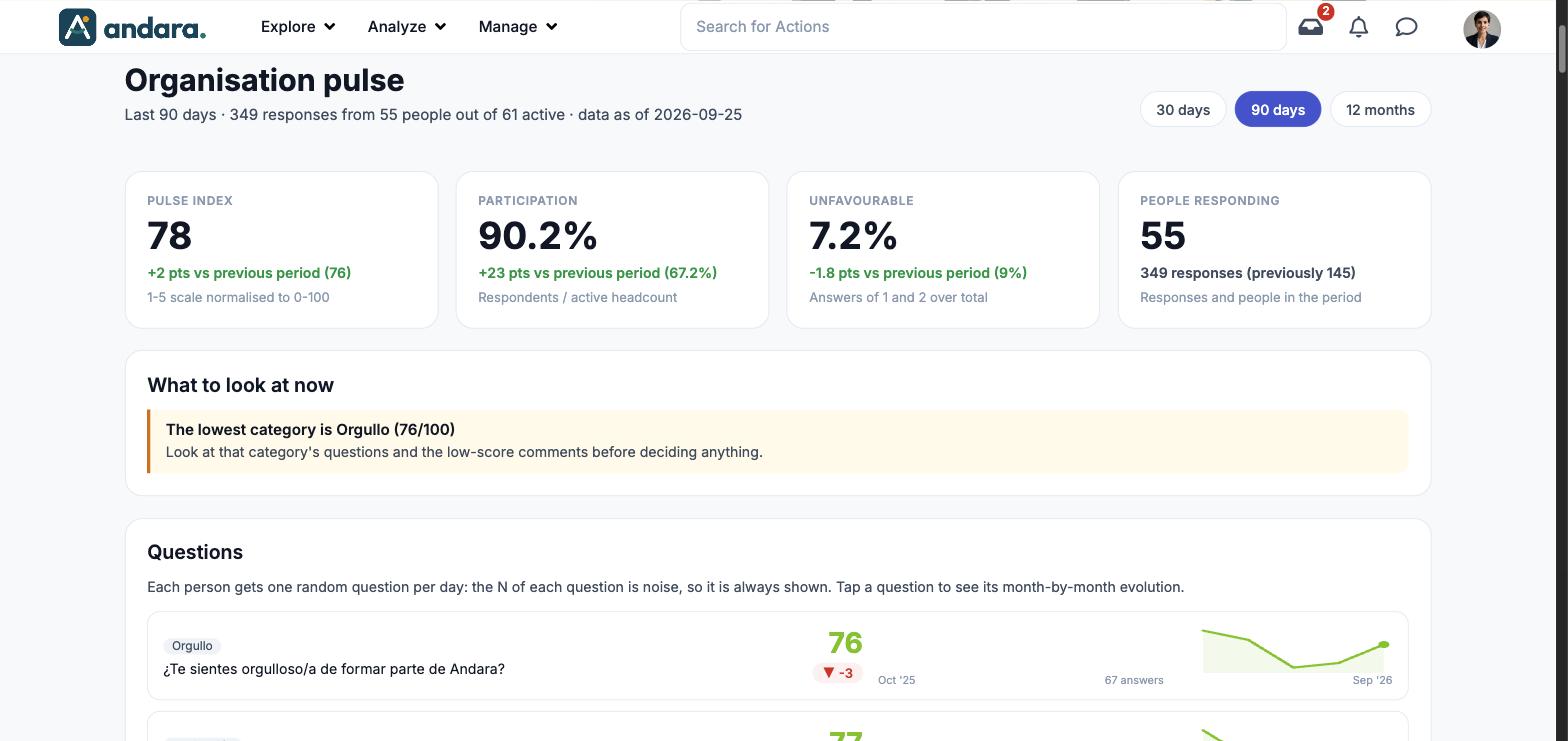
Task: Click the 67 answers label
Action: (x=1134, y=680)
